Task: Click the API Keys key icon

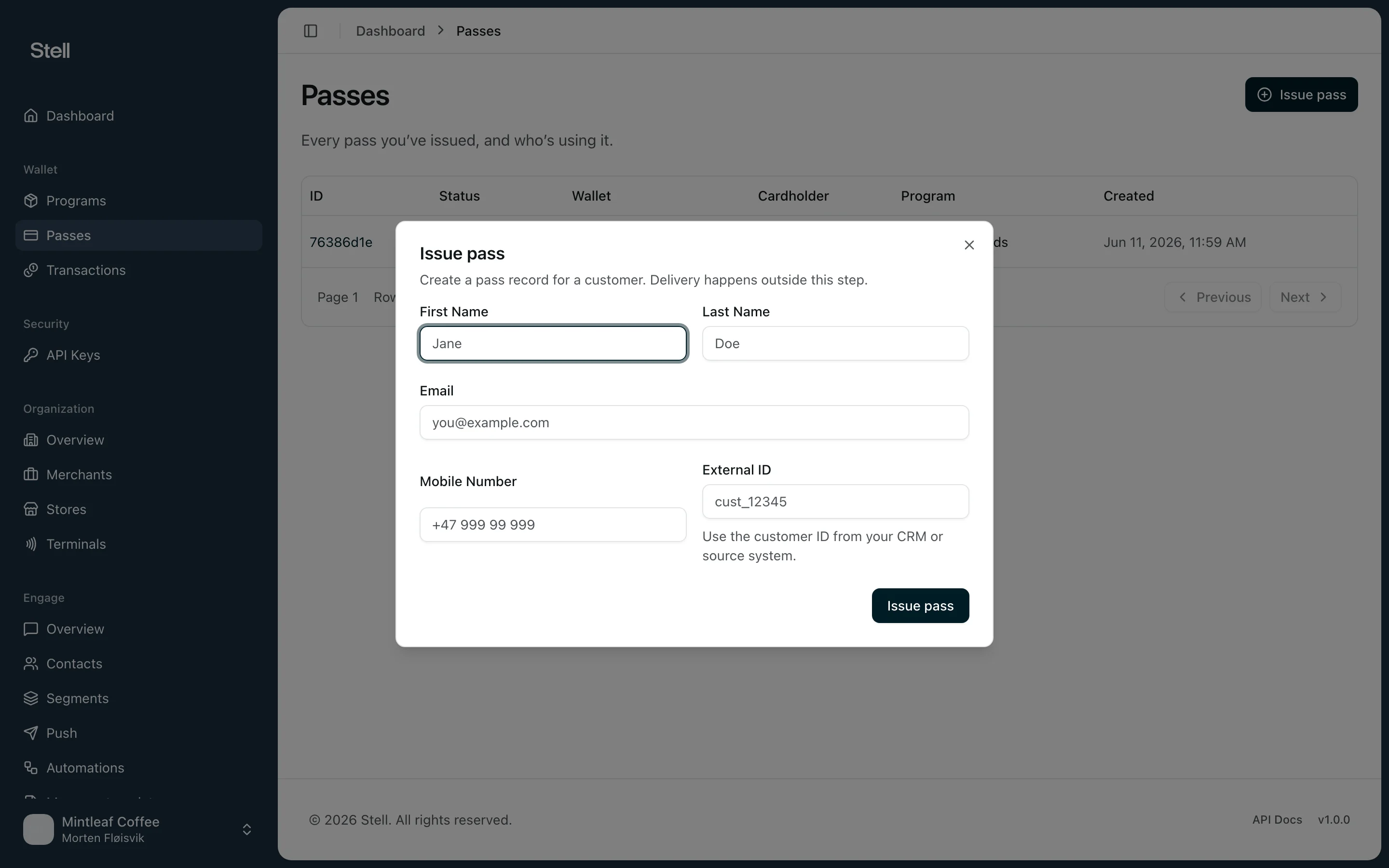Action: [x=31, y=355]
